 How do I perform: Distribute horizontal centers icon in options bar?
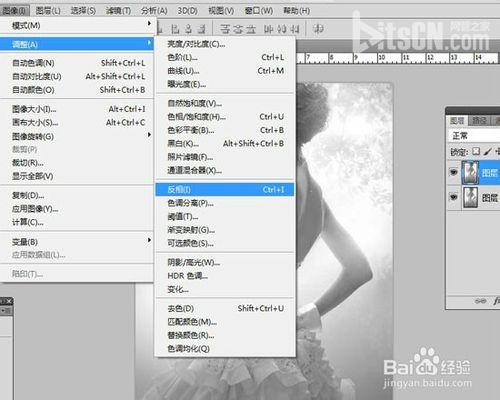point(282,29)
